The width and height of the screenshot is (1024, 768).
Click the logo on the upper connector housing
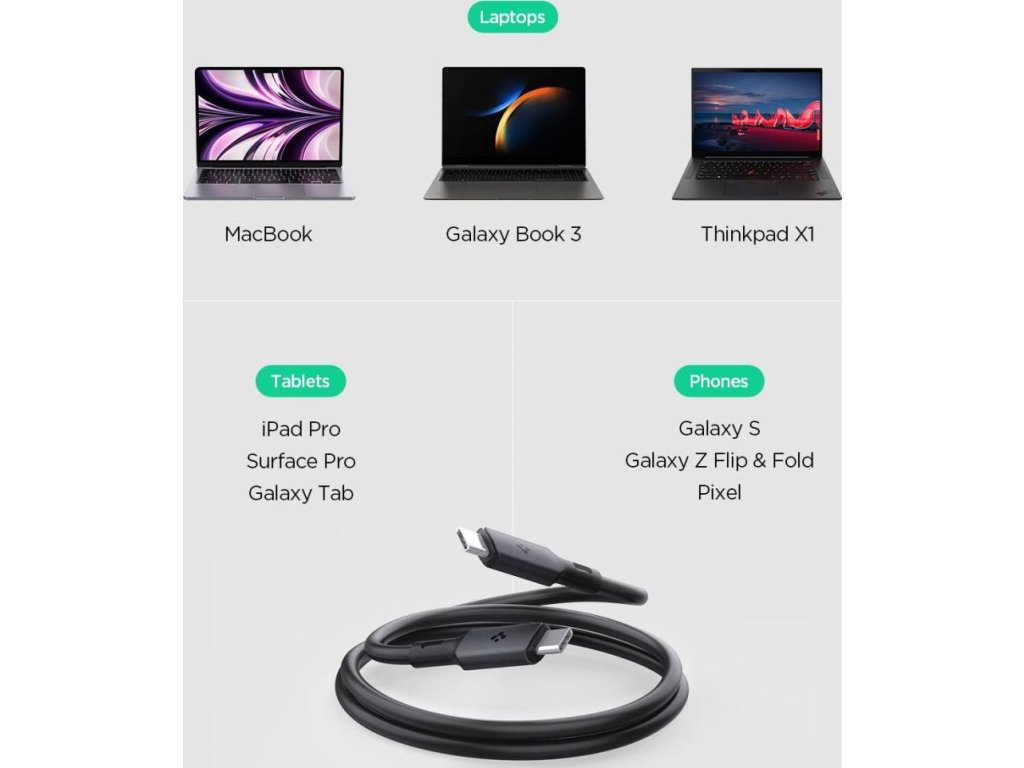(523, 549)
